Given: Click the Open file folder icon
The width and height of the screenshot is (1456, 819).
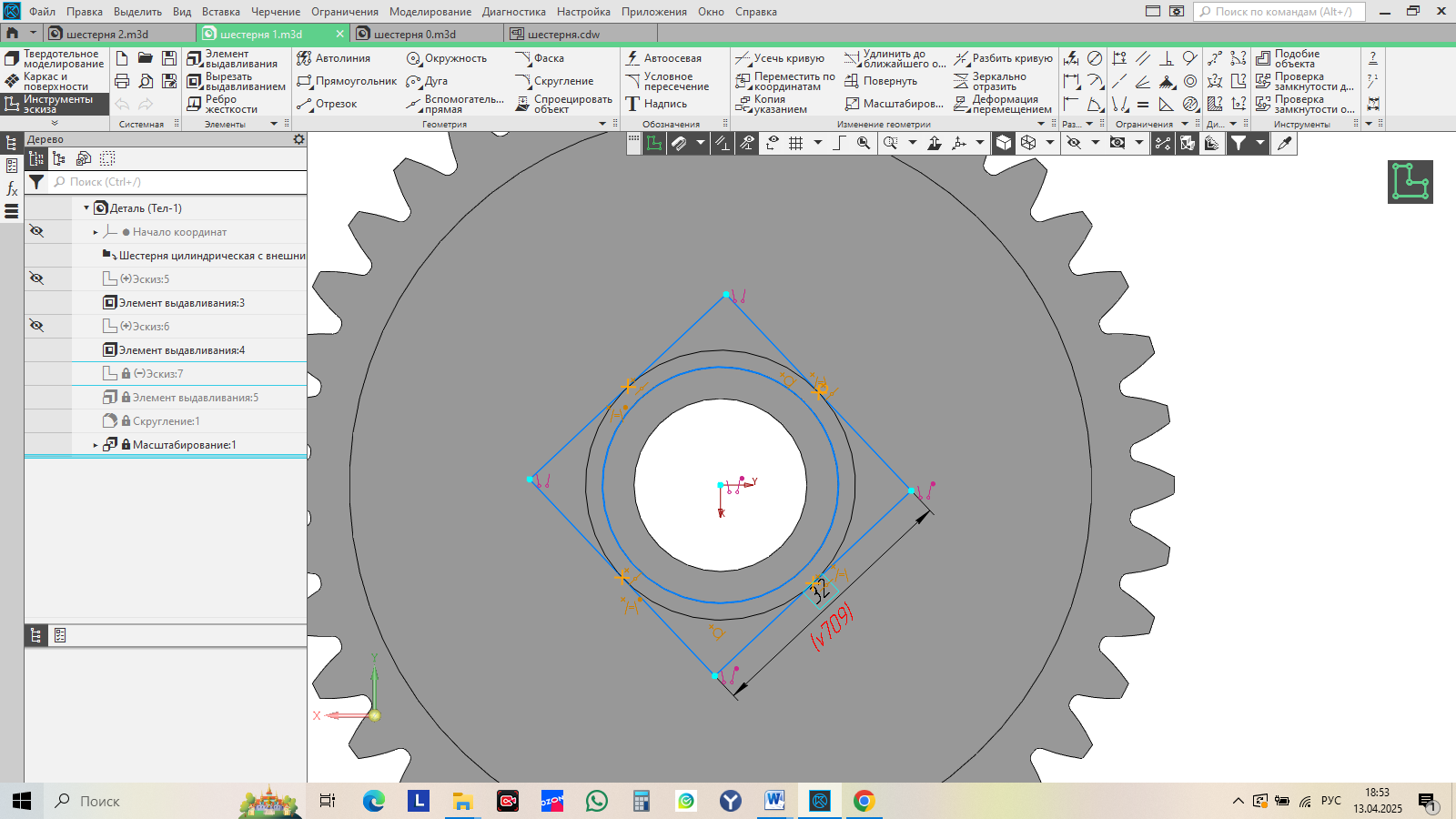Looking at the screenshot, I should point(146,58).
